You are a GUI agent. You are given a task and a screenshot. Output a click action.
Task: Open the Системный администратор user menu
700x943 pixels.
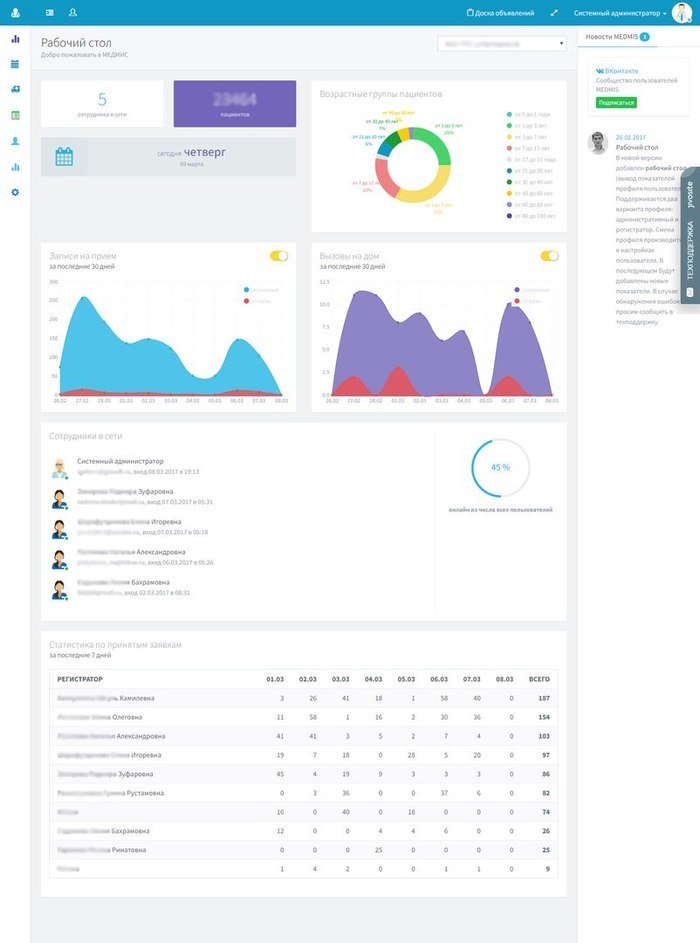[x=619, y=13]
